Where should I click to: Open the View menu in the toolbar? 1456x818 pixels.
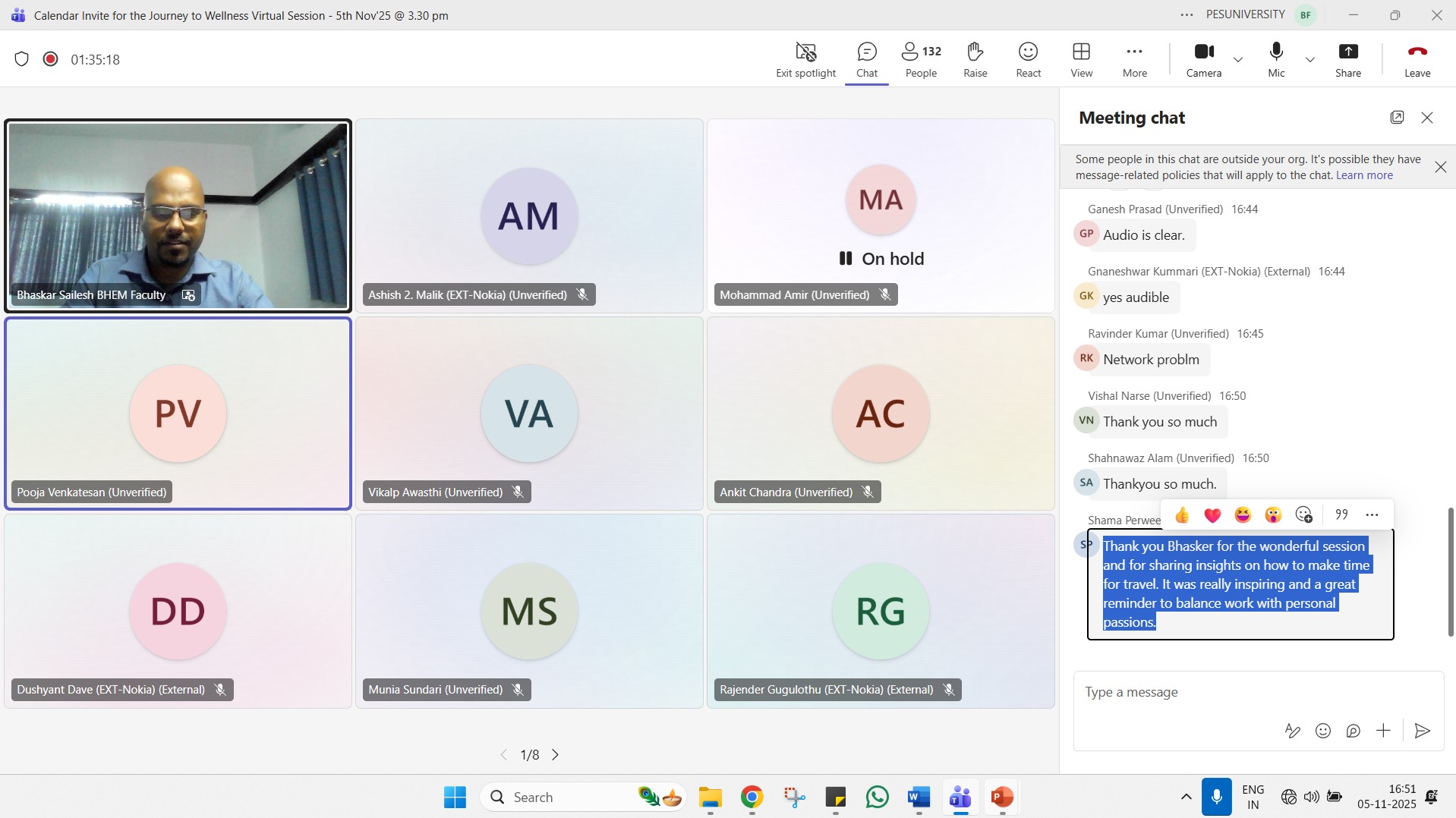pos(1081,59)
